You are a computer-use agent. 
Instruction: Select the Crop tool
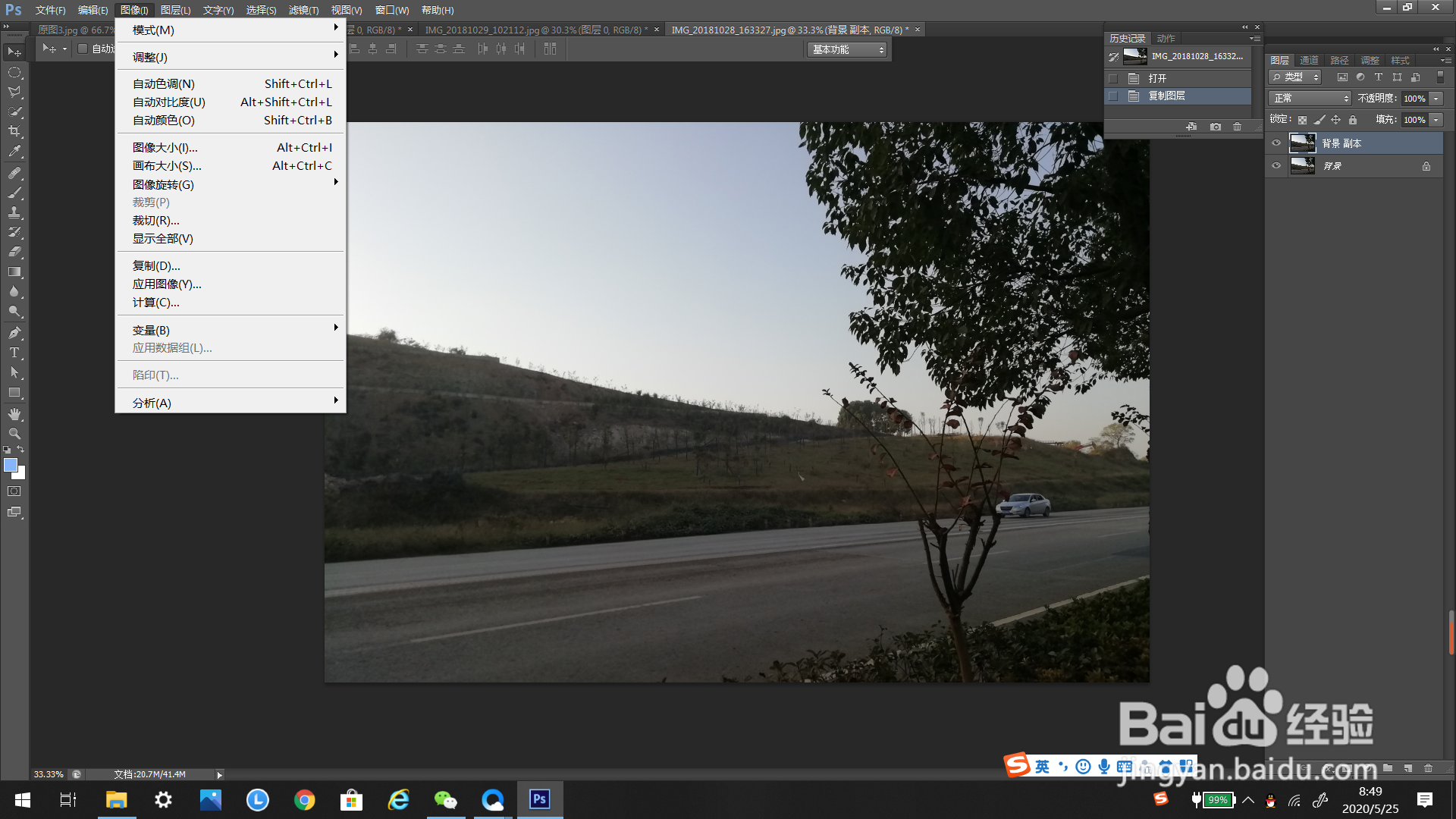[x=14, y=132]
